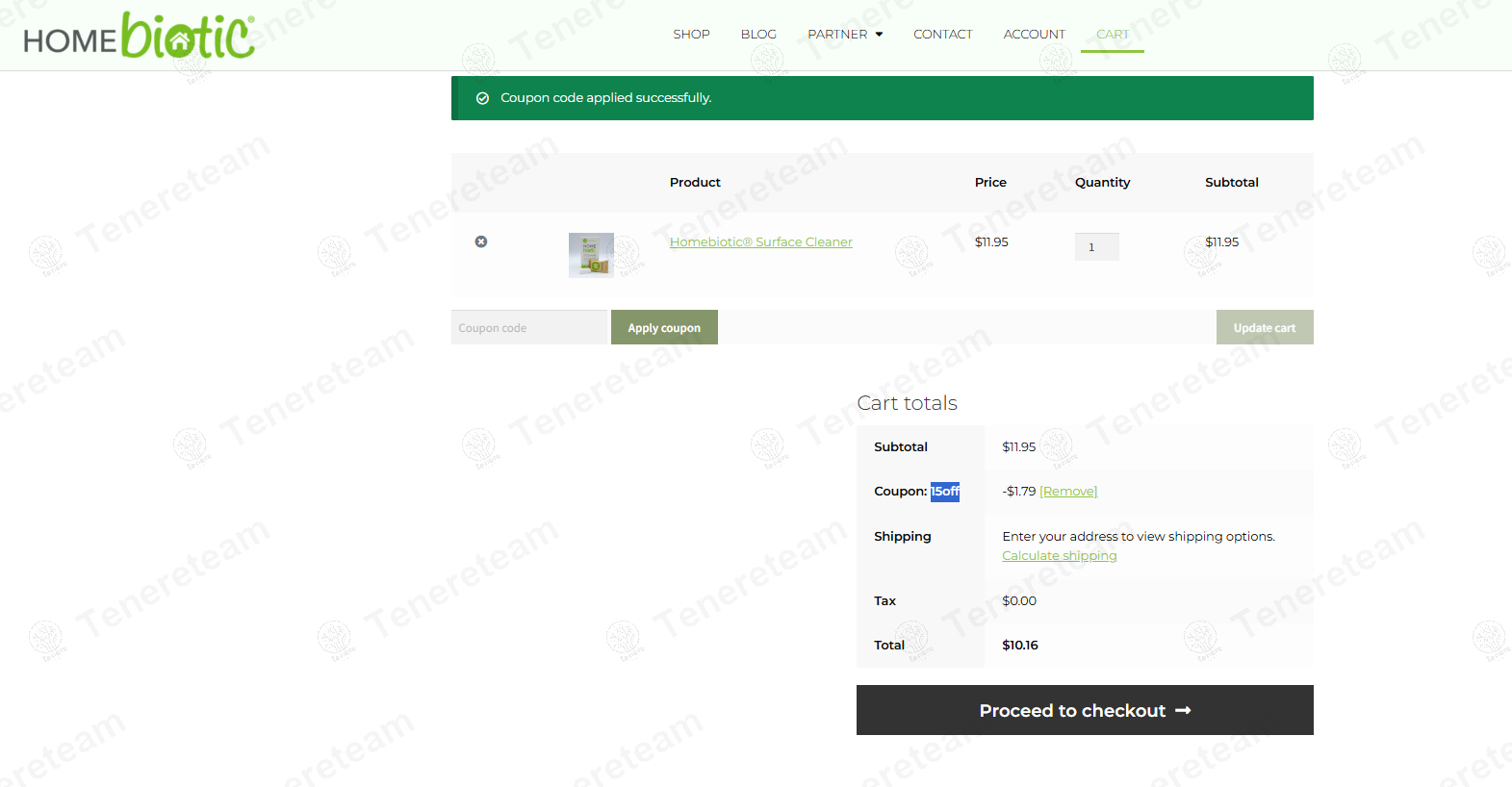The height and width of the screenshot is (787, 1512).
Task: Click into the Coupon code field
Action: (x=529, y=327)
